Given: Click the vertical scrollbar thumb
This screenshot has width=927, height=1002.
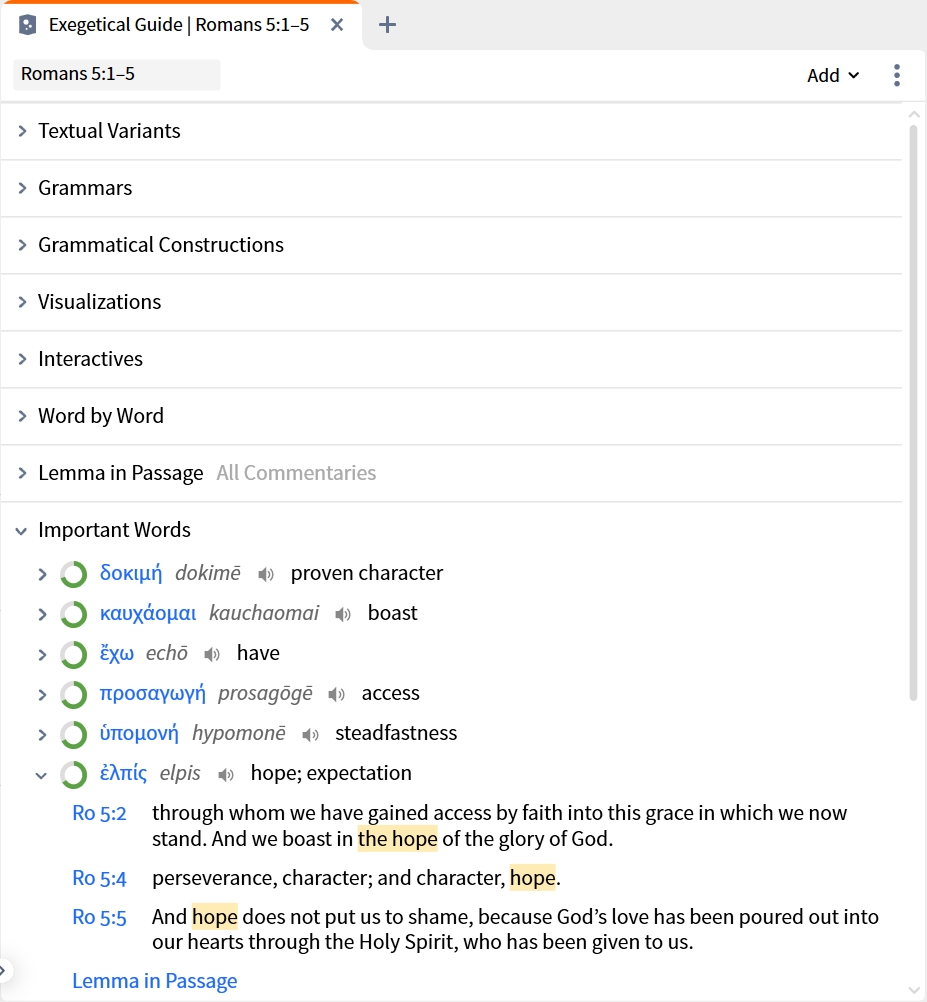Looking at the screenshot, I should click(914, 413).
